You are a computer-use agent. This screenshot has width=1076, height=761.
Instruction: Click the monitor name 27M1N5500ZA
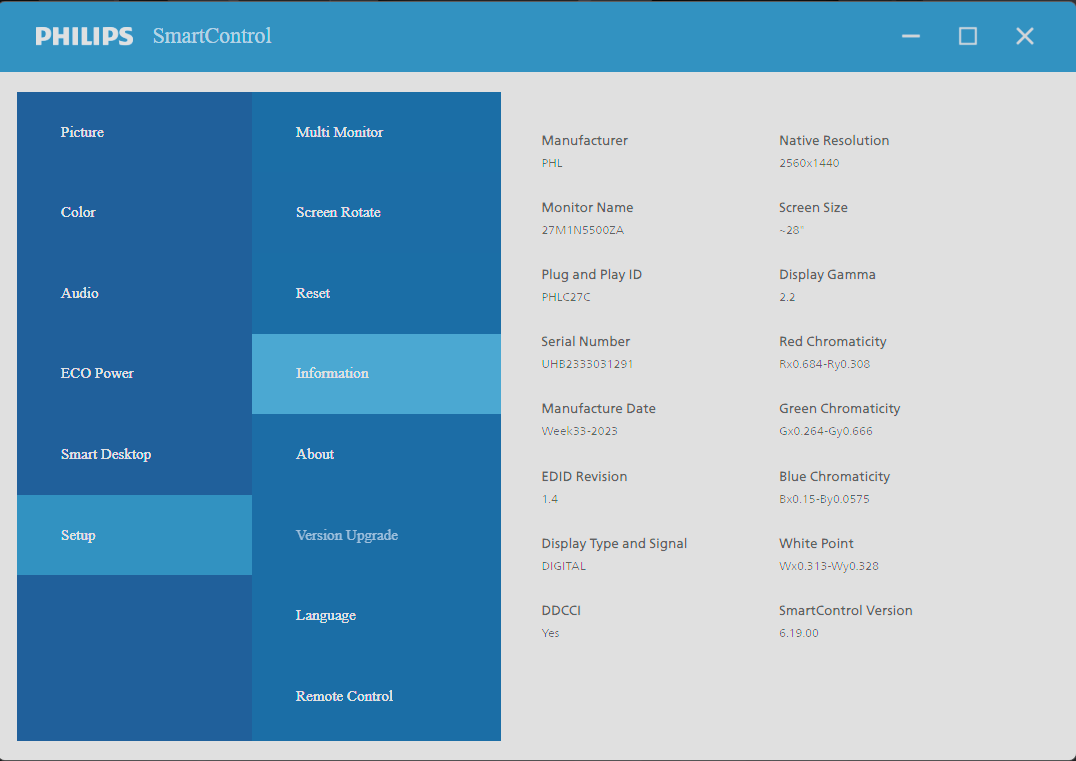tap(583, 231)
